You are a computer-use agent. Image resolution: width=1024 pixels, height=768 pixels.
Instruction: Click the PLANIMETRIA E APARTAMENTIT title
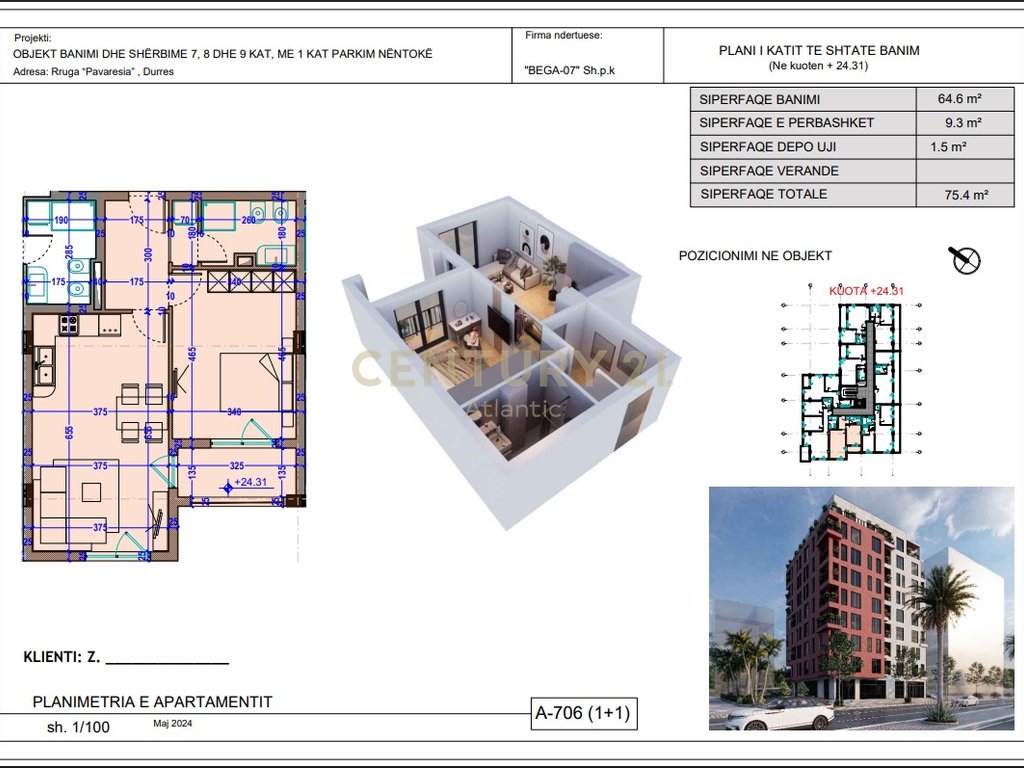pos(152,702)
